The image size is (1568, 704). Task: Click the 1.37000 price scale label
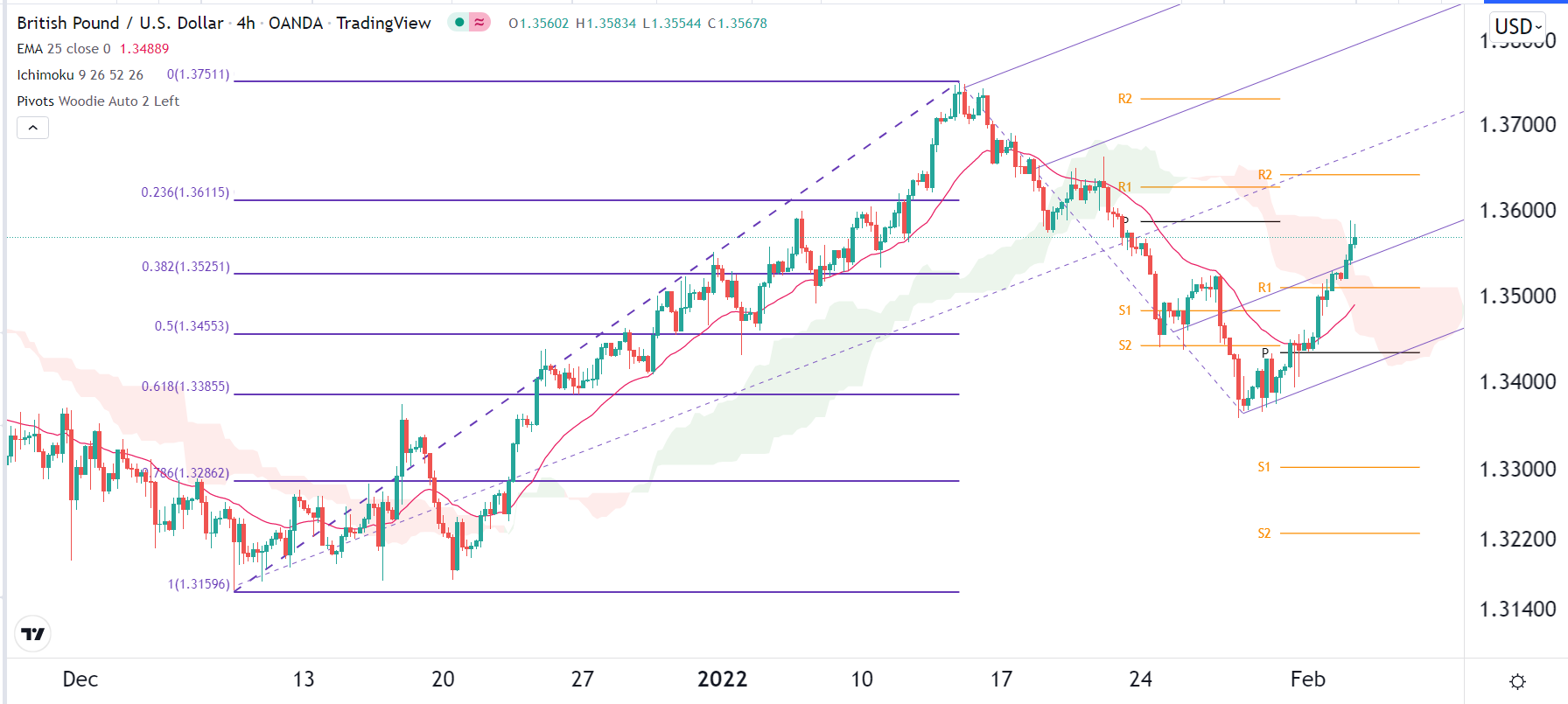click(x=1517, y=125)
